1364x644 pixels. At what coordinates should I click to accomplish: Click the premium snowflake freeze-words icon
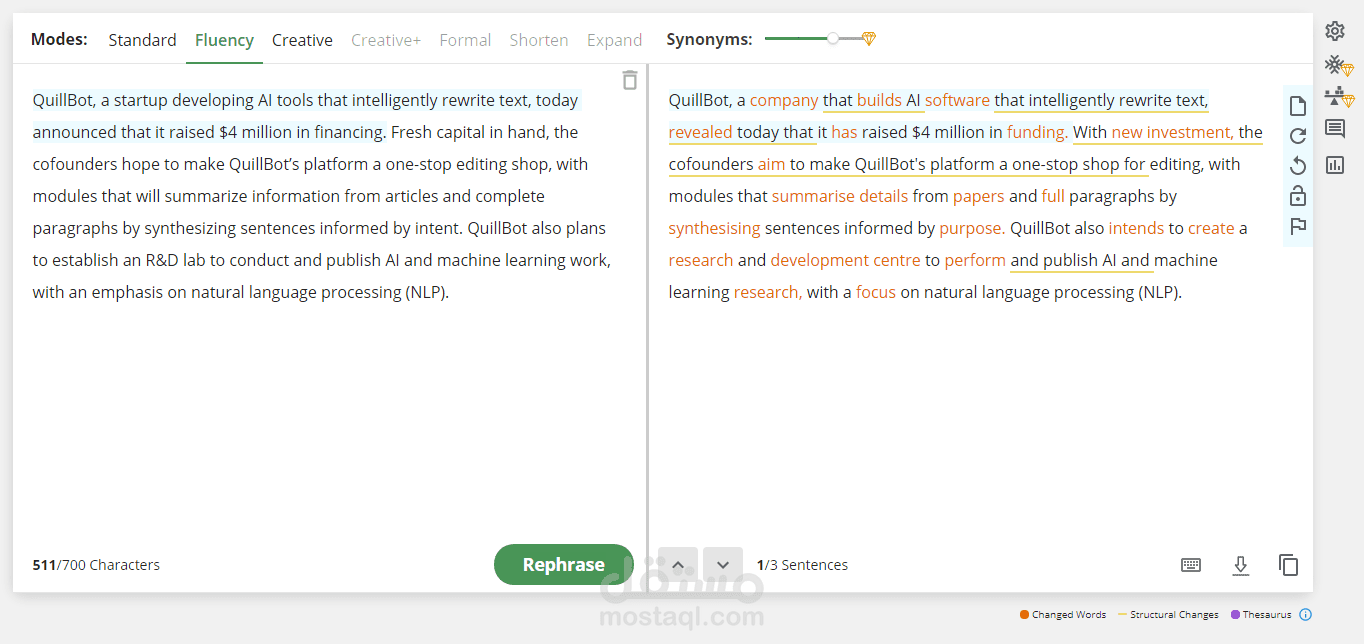1337,66
